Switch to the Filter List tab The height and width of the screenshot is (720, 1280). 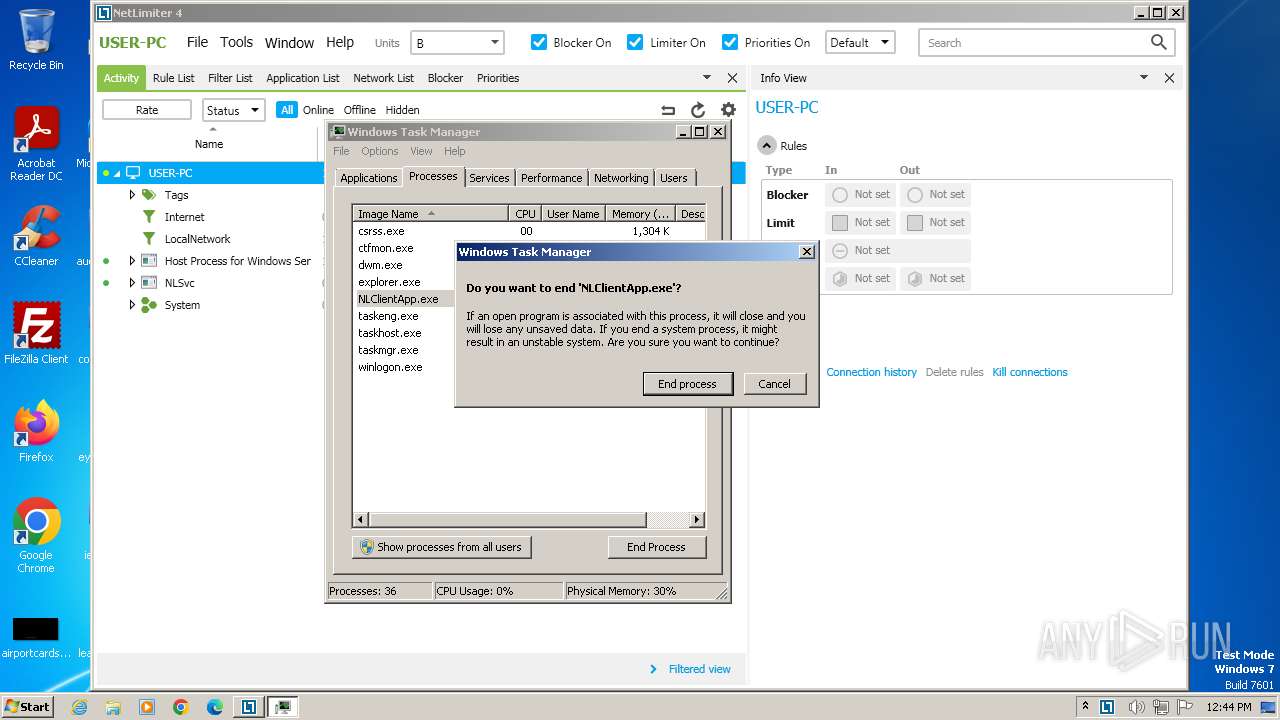230,78
